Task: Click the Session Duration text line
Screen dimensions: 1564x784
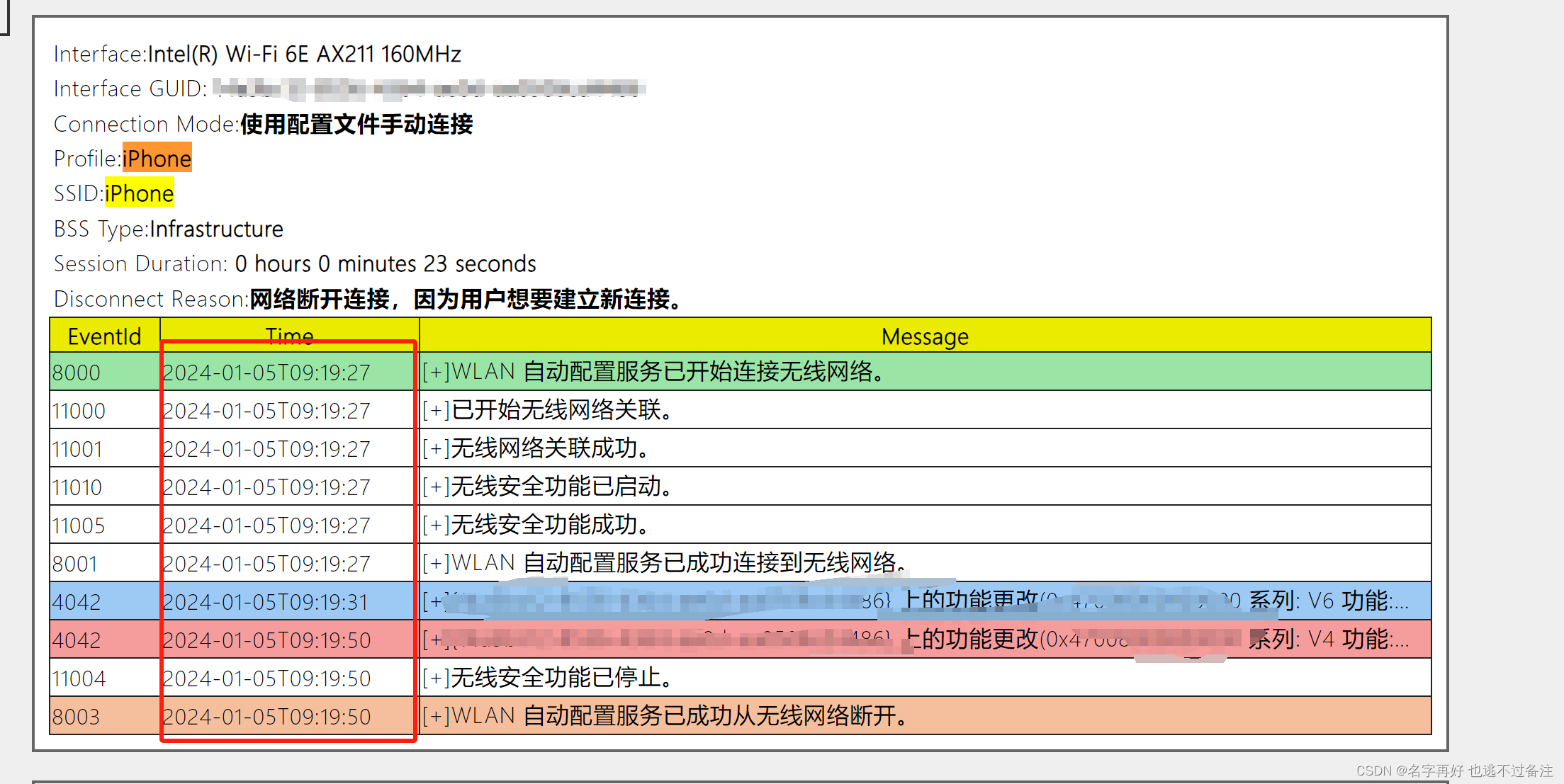Action: coord(295,263)
